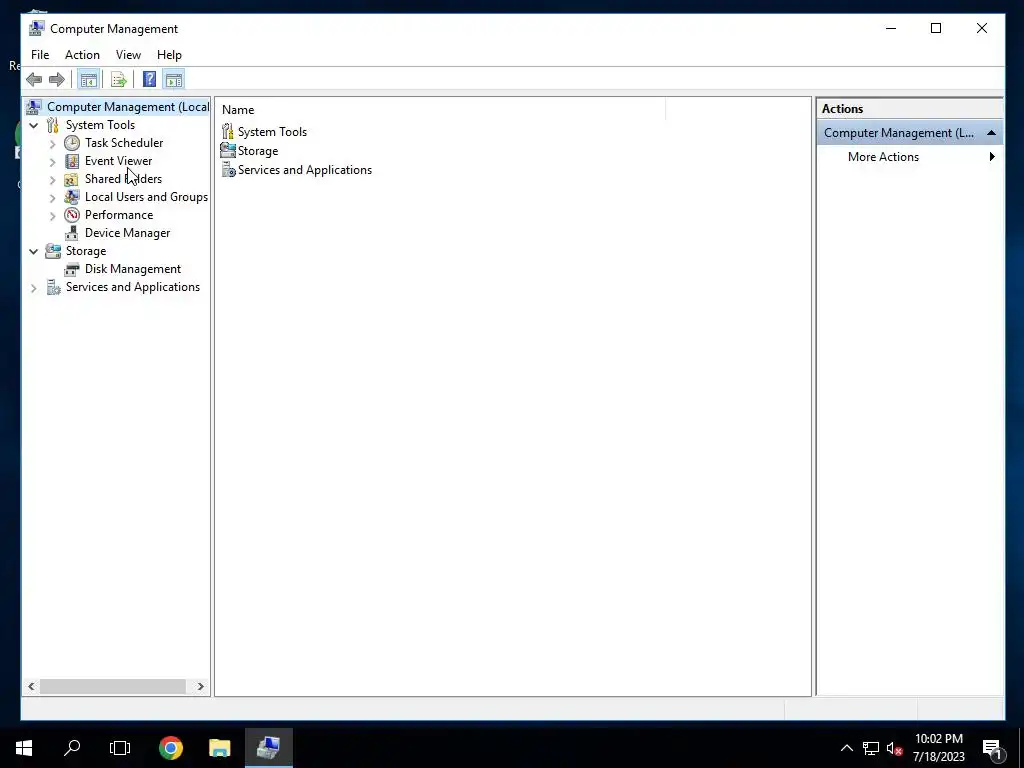Viewport: 1024px width, 768px height.
Task: Click System Tools icon in center list
Action: (228, 132)
